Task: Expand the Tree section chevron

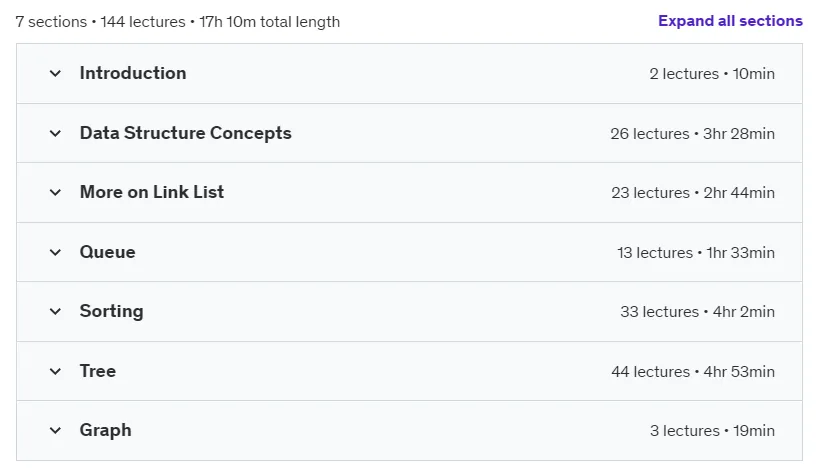Action: pos(55,372)
